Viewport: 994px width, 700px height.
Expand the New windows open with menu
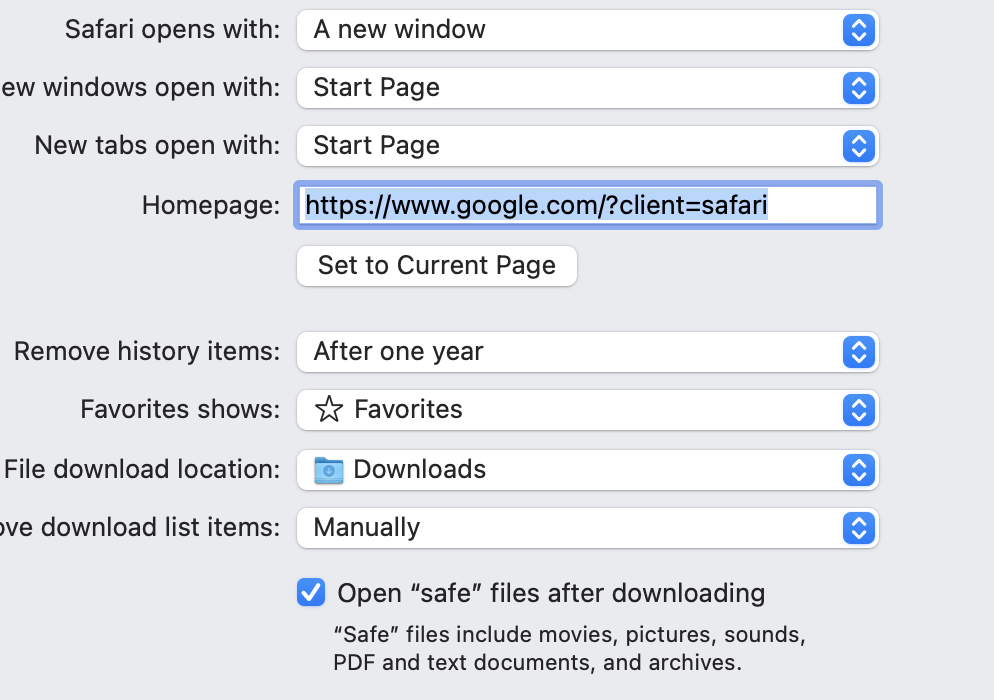[586, 88]
